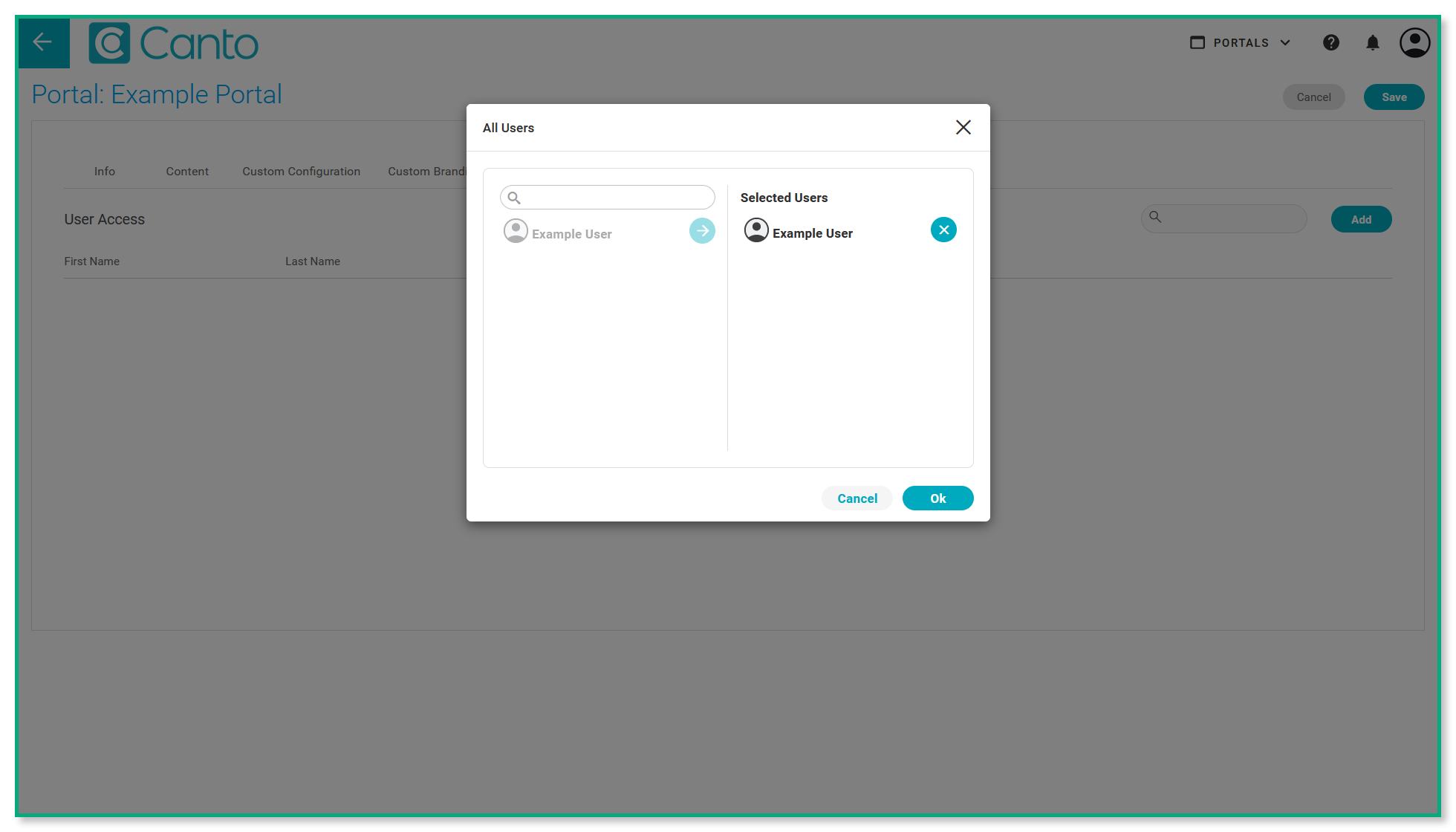The width and height of the screenshot is (1456, 832).
Task: Focus the All Users search field
Action: [x=617, y=198]
